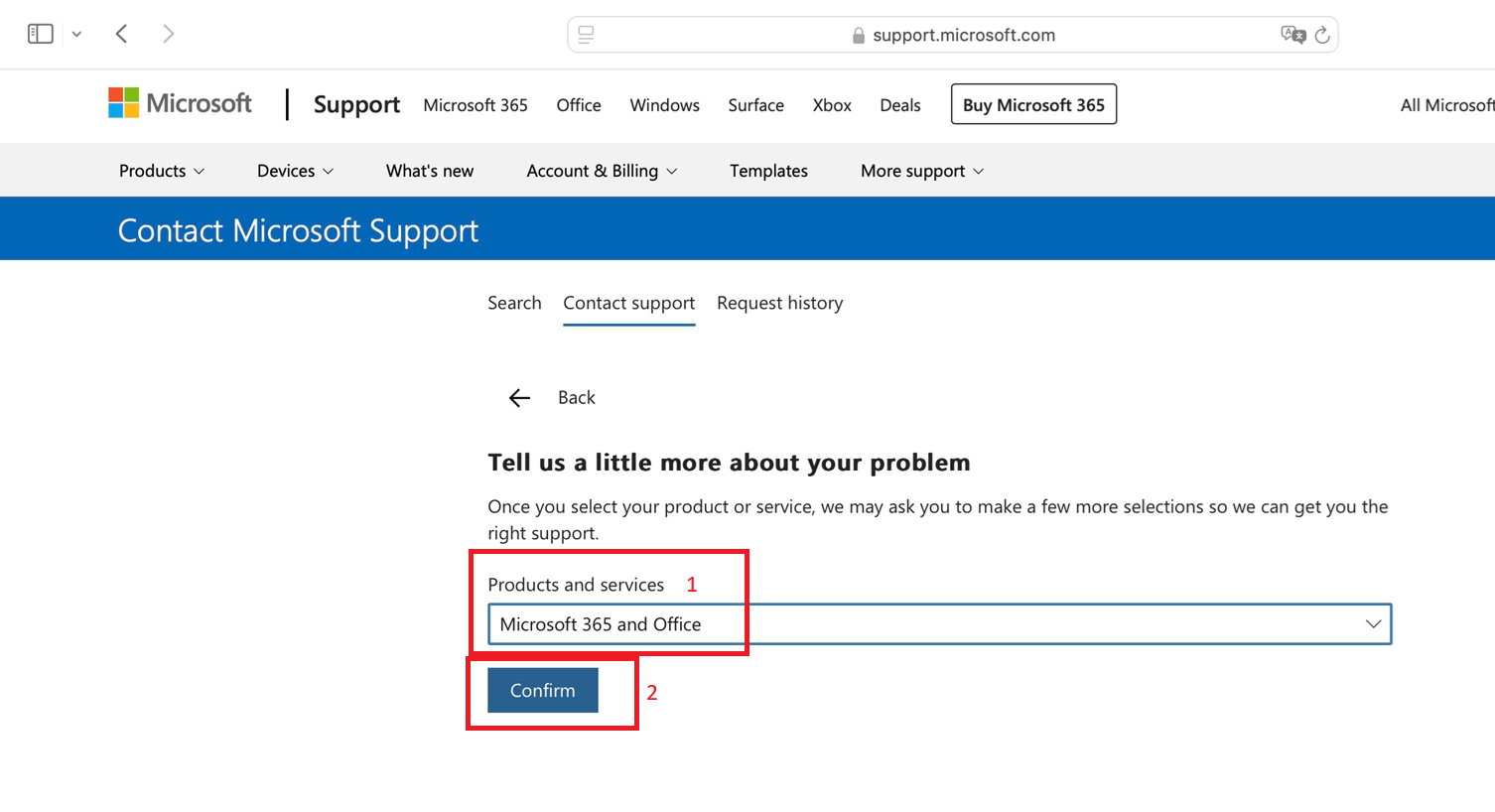The image size is (1495, 812).
Task: Click the Back arrow icon
Action: pos(519,398)
